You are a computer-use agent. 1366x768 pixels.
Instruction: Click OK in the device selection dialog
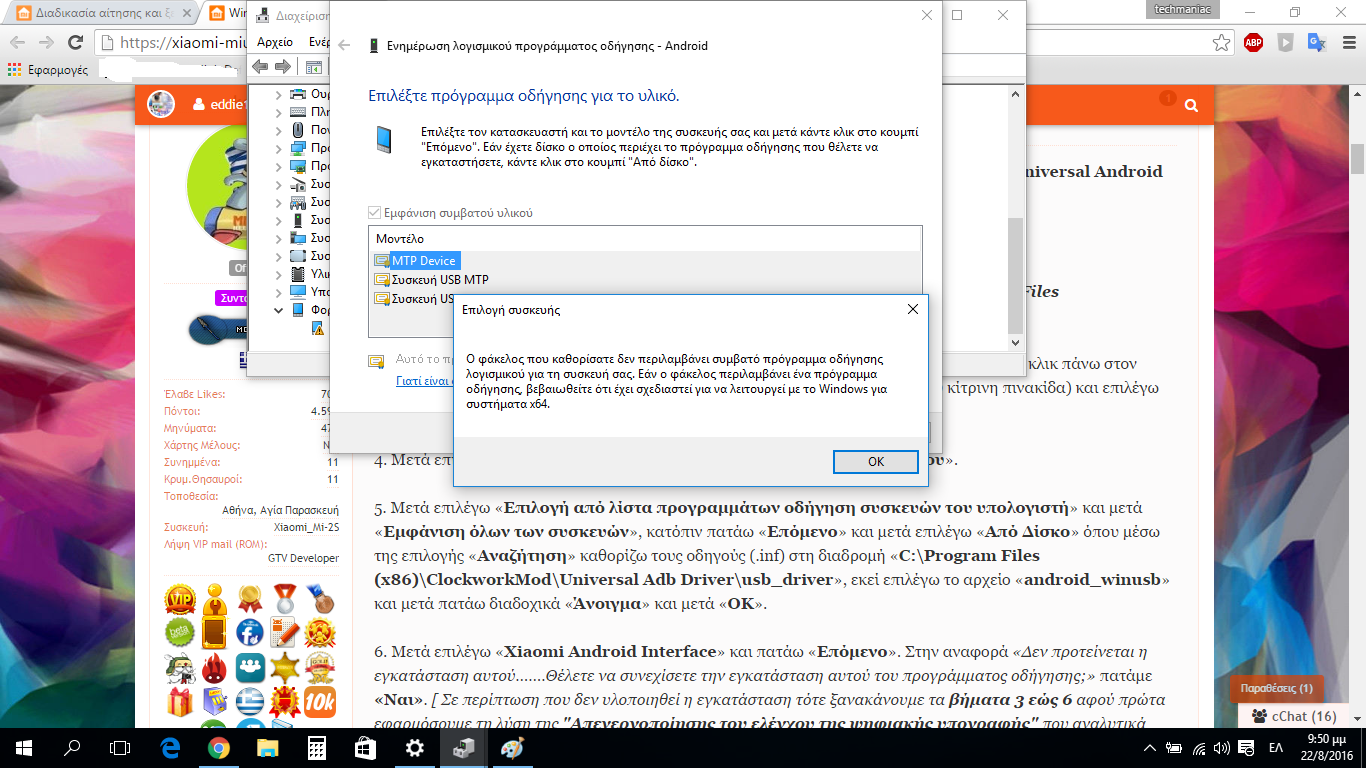pyautogui.click(x=874, y=461)
